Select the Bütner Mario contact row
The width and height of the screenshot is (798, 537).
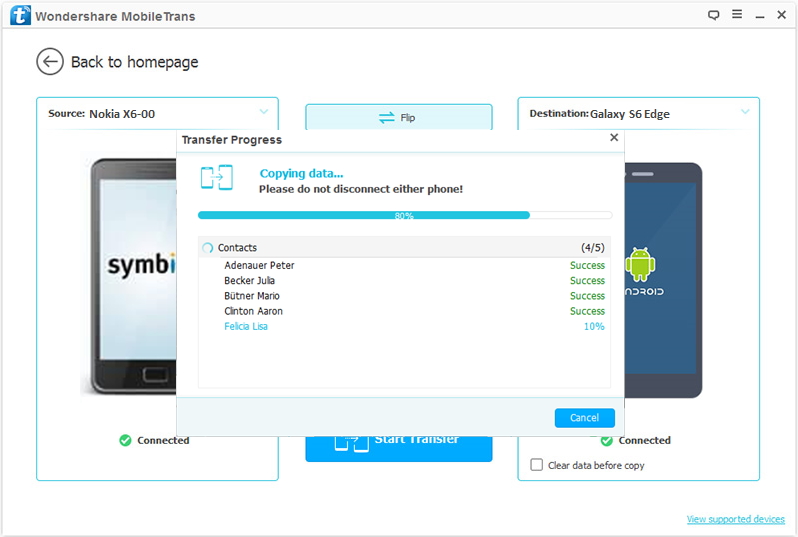404,296
